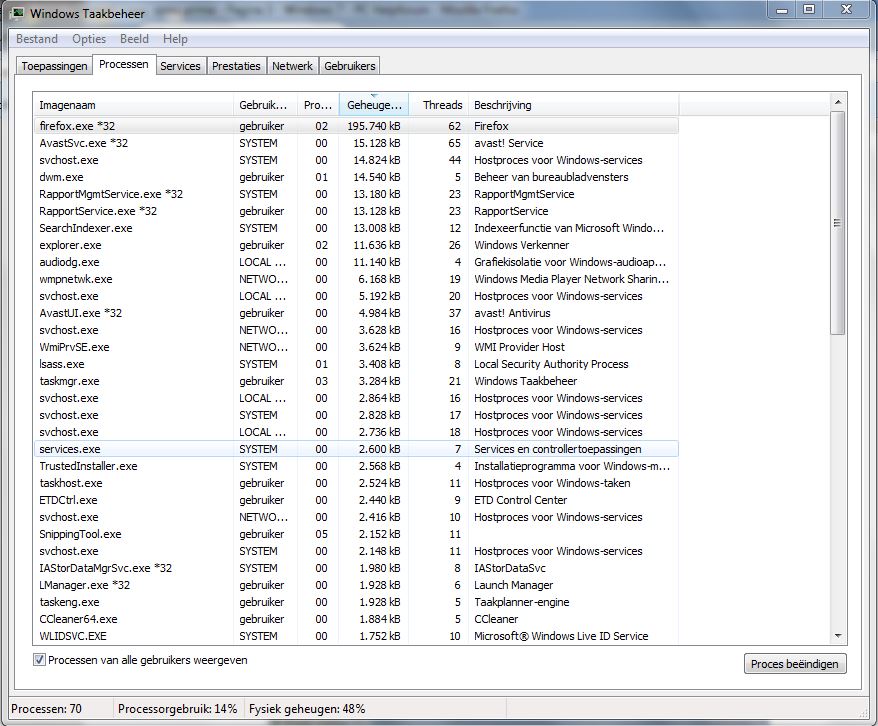Open the Netwerk tab
The image size is (878, 726).
tap(292, 66)
